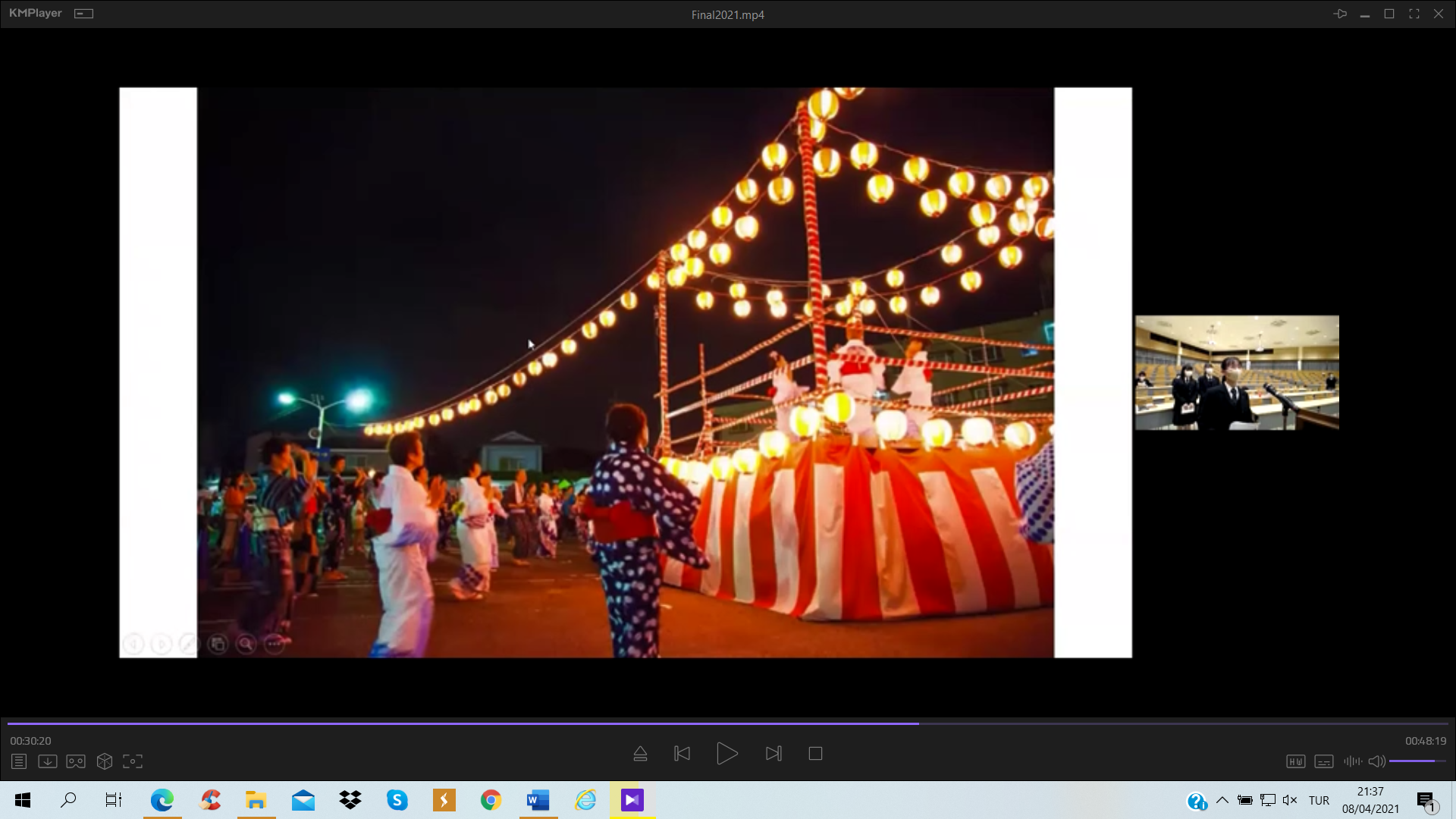Mute the speaker volume icon
The height and width of the screenshot is (819, 1456).
[1376, 761]
